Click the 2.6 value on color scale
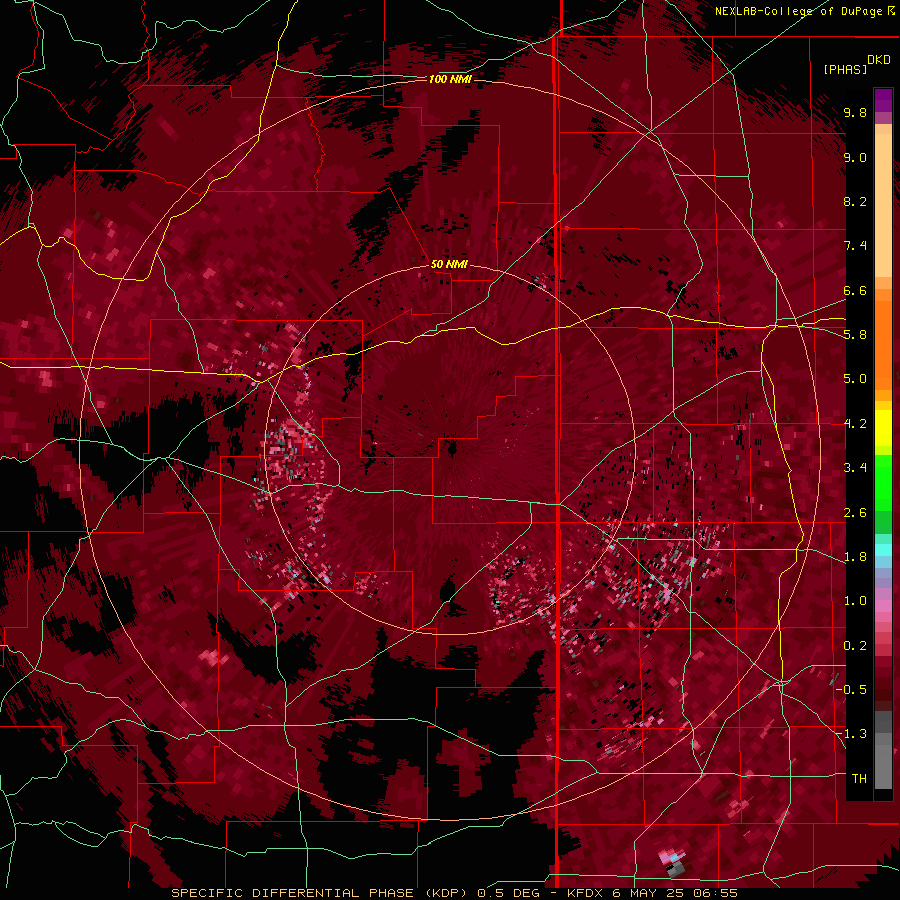The height and width of the screenshot is (900, 900). point(855,513)
